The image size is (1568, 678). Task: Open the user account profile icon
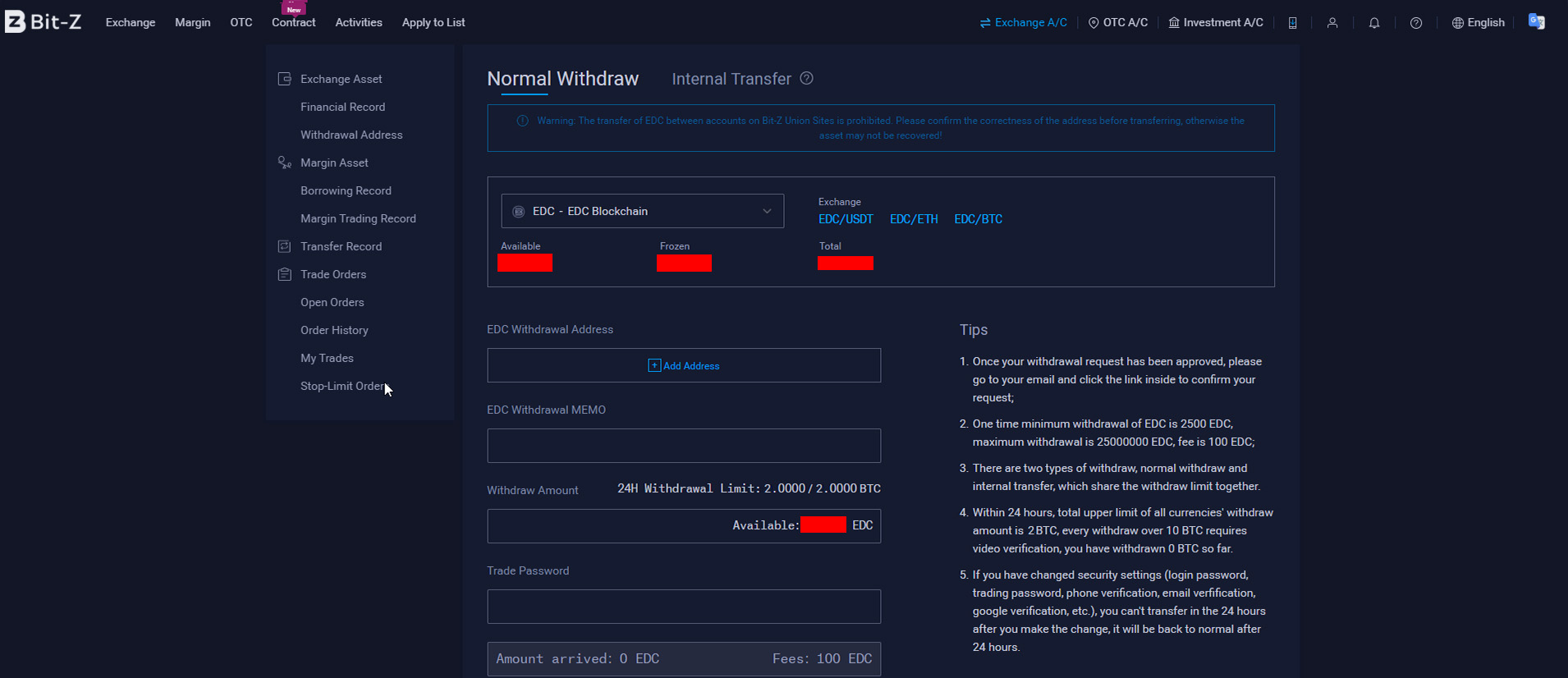click(1332, 23)
